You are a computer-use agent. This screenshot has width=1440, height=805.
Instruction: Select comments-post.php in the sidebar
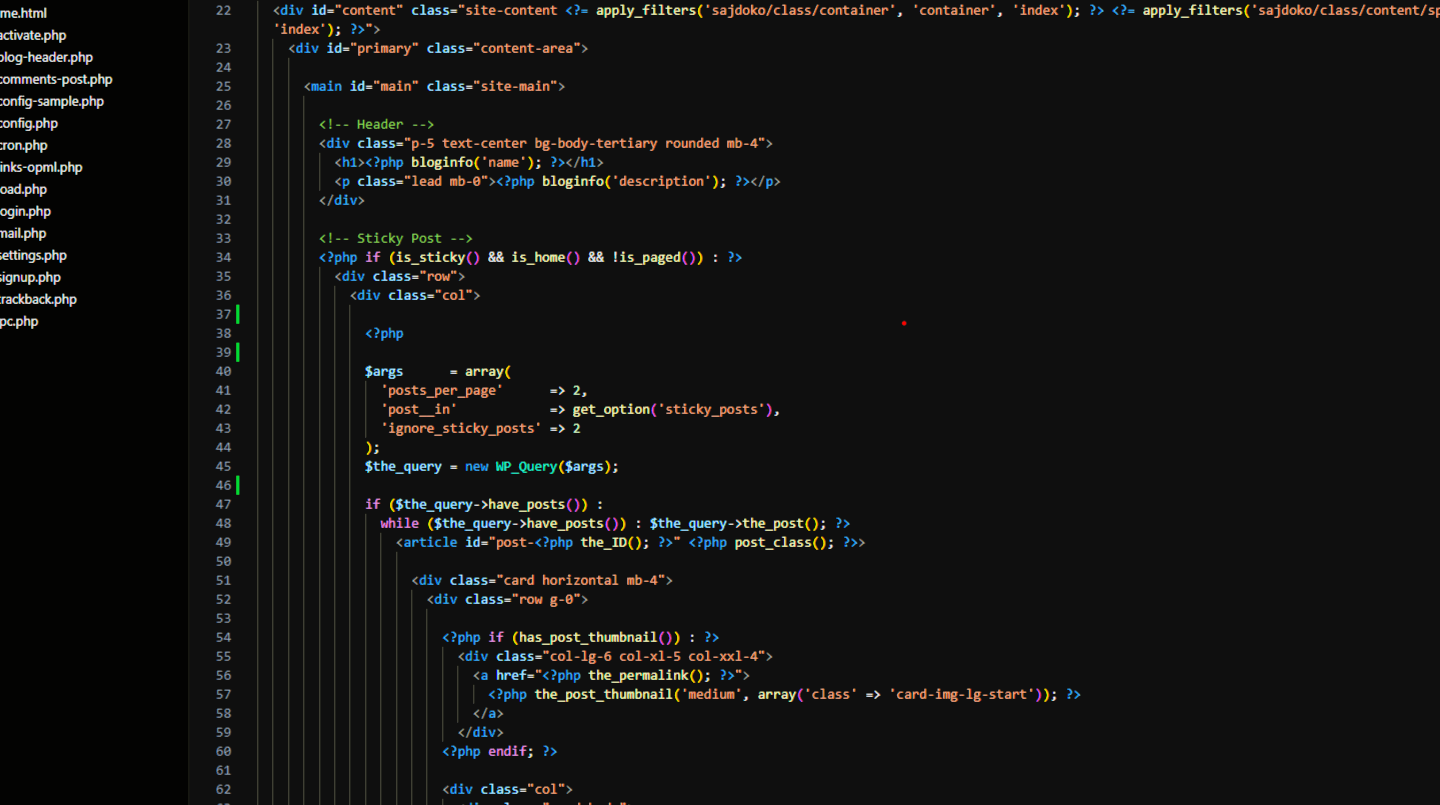[x=56, y=79]
